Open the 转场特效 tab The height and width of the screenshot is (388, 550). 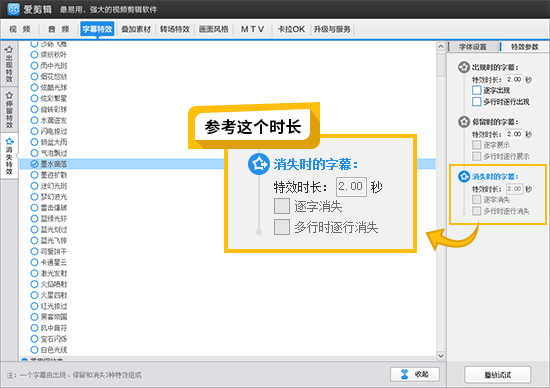pyautogui.click(x=175, y=29)
